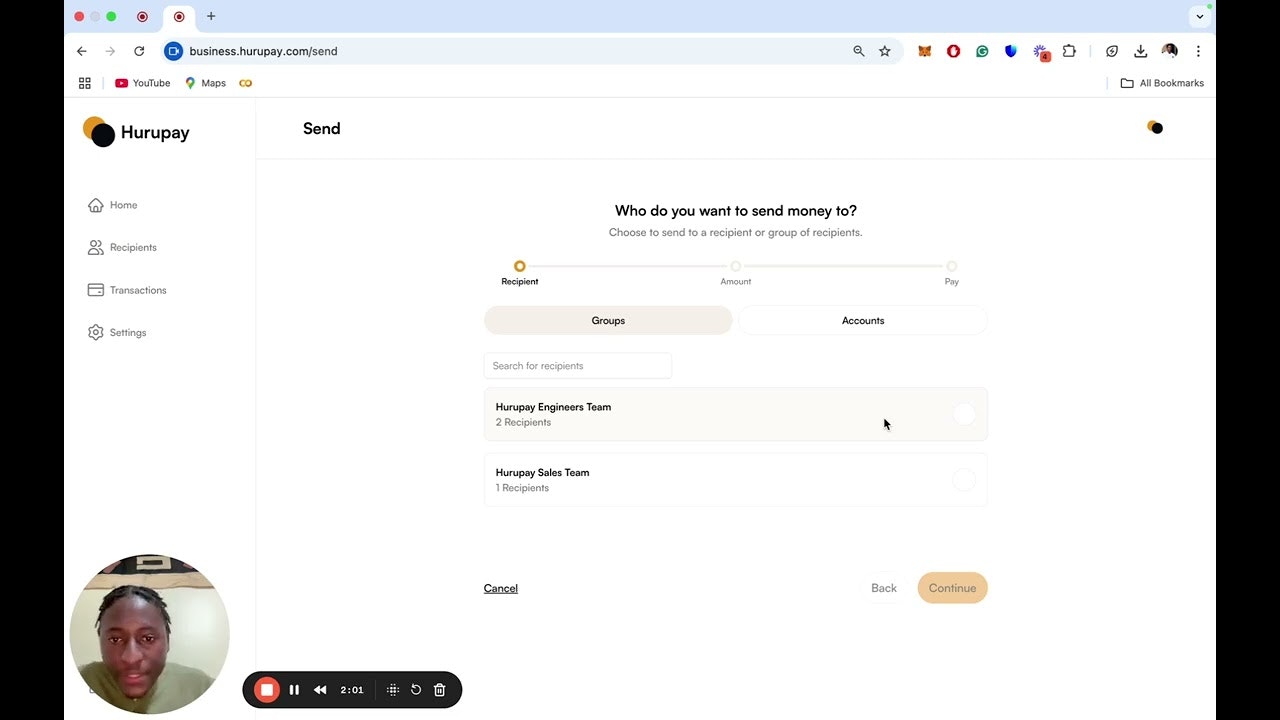Go back in the browser
Image resolution: width=1280 pixels, height=720 pixels.
click(82, 51)
